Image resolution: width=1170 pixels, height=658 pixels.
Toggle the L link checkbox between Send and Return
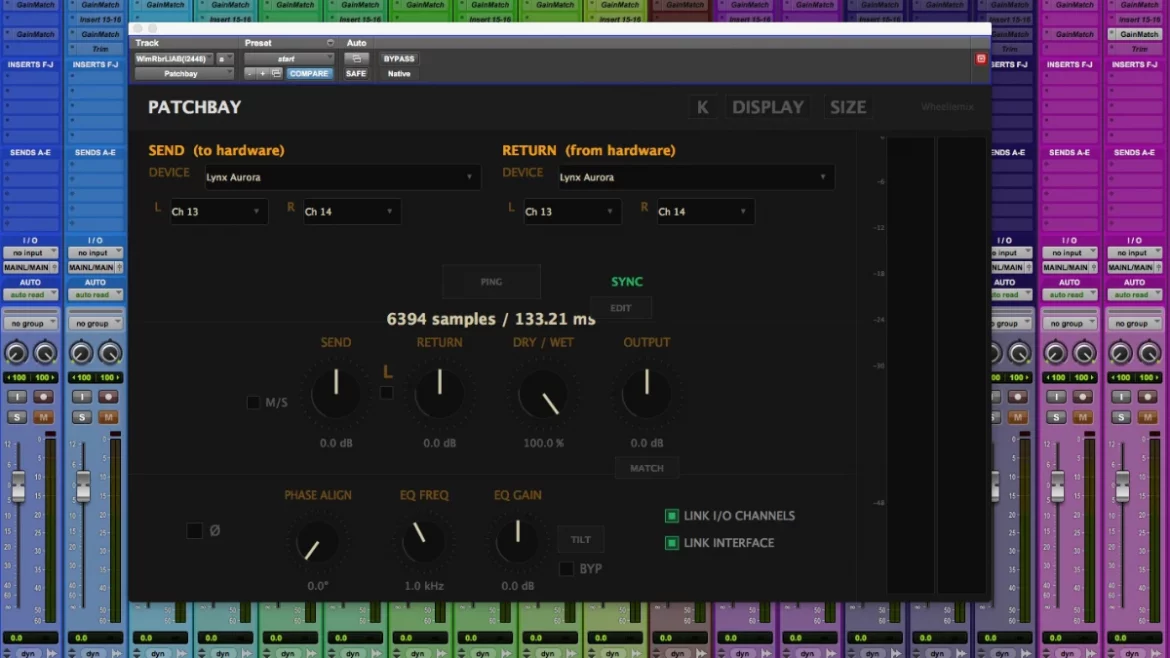[387, 393]
